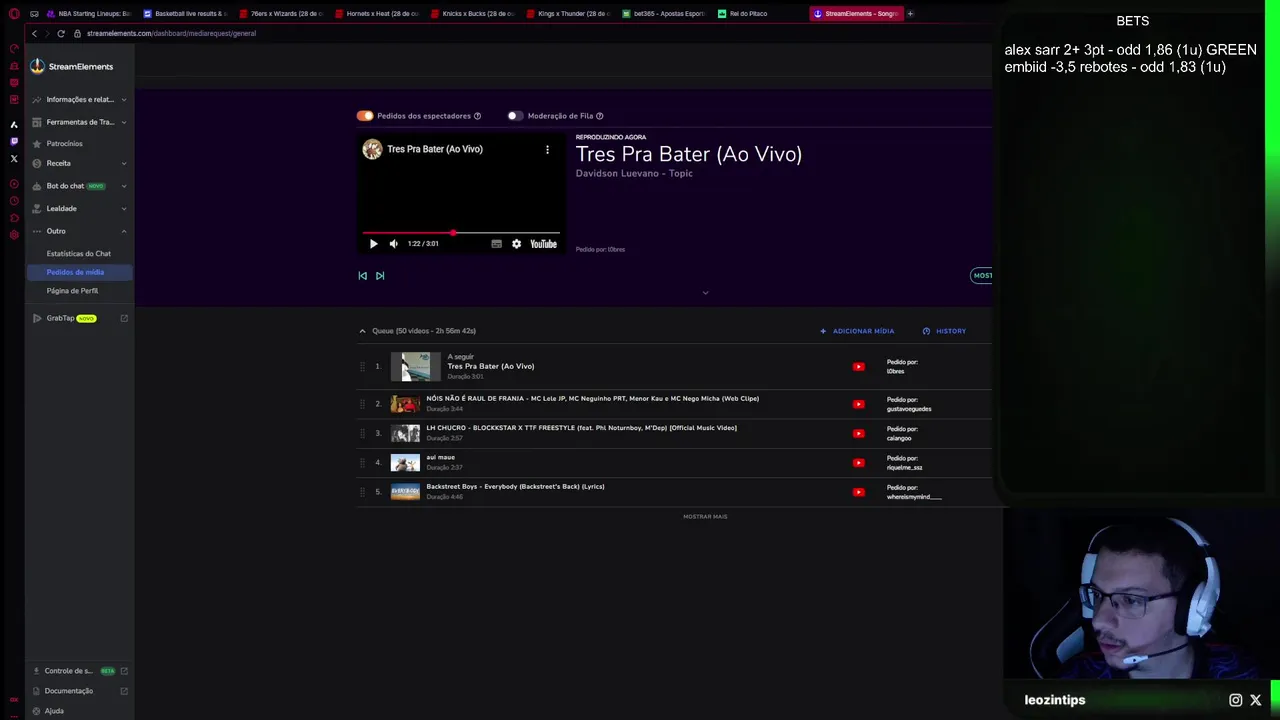
Task: Open YouTube link for Tres Pra Bater row
Action: click(x=858, y=367)
